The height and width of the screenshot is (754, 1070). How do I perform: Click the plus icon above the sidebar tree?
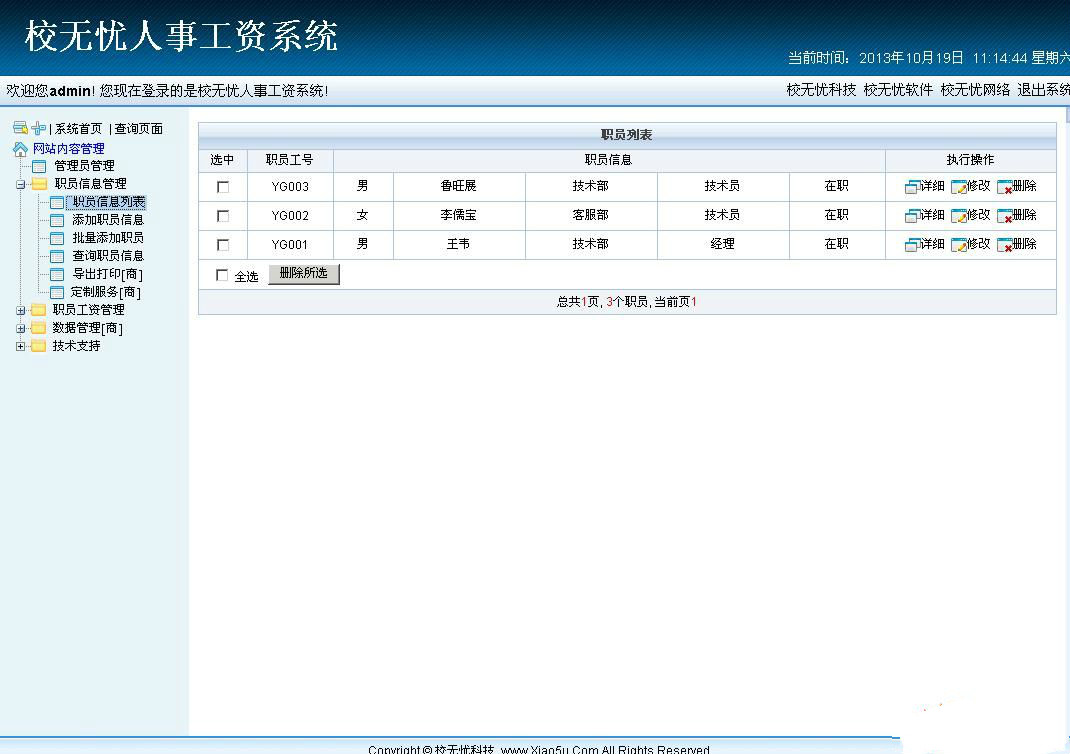(39, 128)
